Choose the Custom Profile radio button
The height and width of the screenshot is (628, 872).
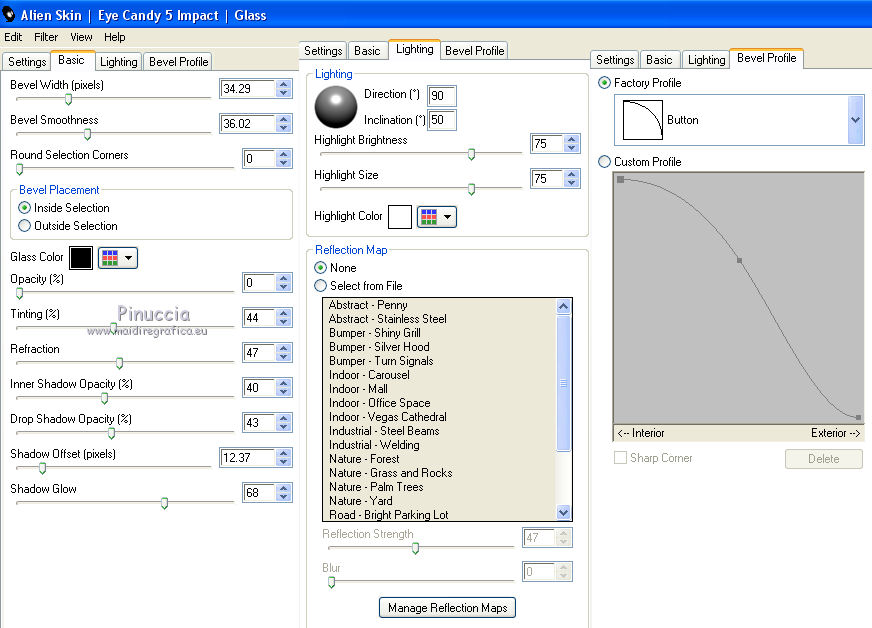[x=604, y=162]
